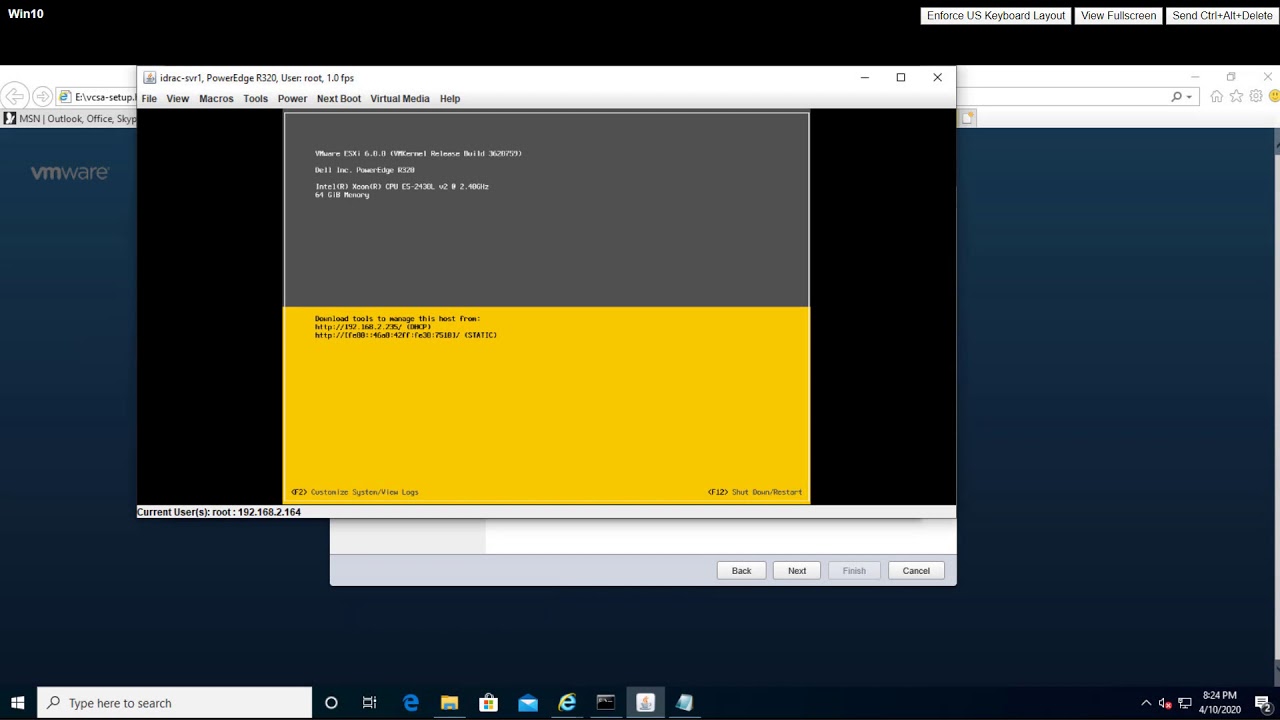Click the network tray icon

[1185, 703]
